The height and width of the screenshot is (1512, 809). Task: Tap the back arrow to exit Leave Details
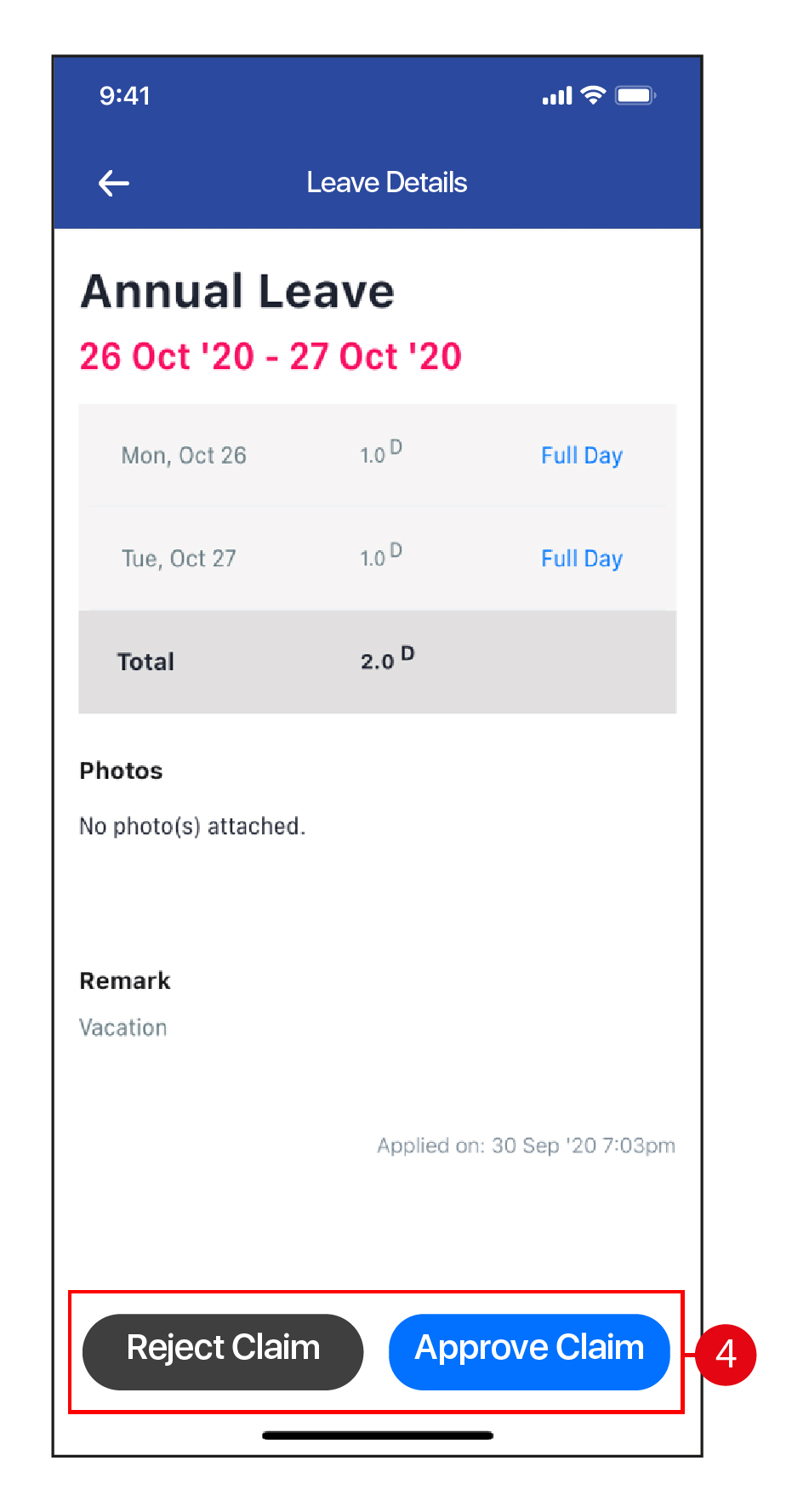click(113, 183)
